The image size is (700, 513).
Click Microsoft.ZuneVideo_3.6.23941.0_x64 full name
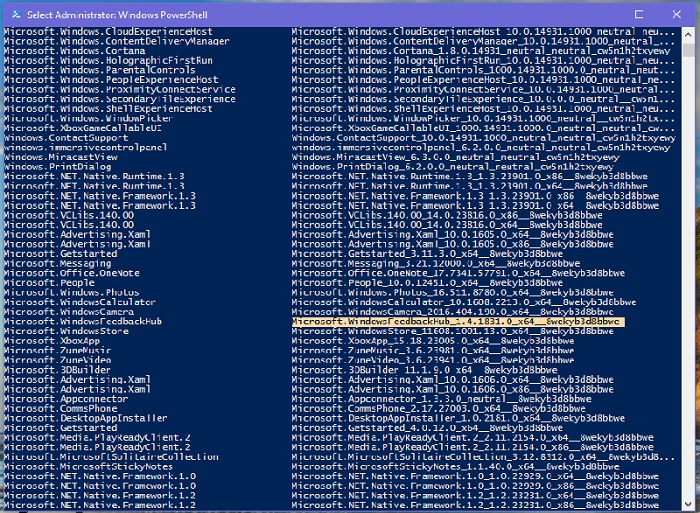pyautogui.click(x=433, y=360)
